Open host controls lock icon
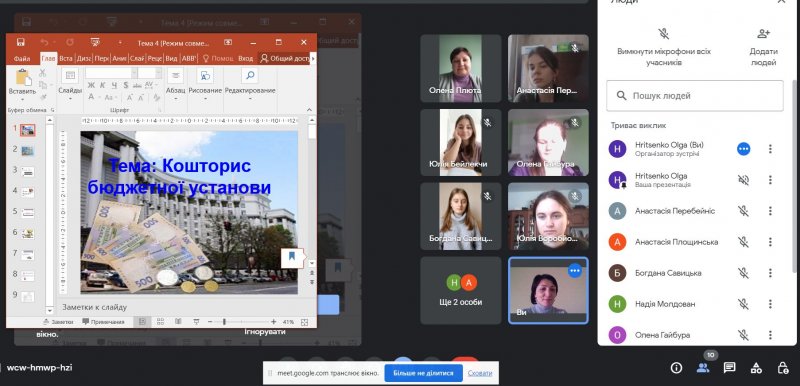800x386 pixels. click(783, 368)
